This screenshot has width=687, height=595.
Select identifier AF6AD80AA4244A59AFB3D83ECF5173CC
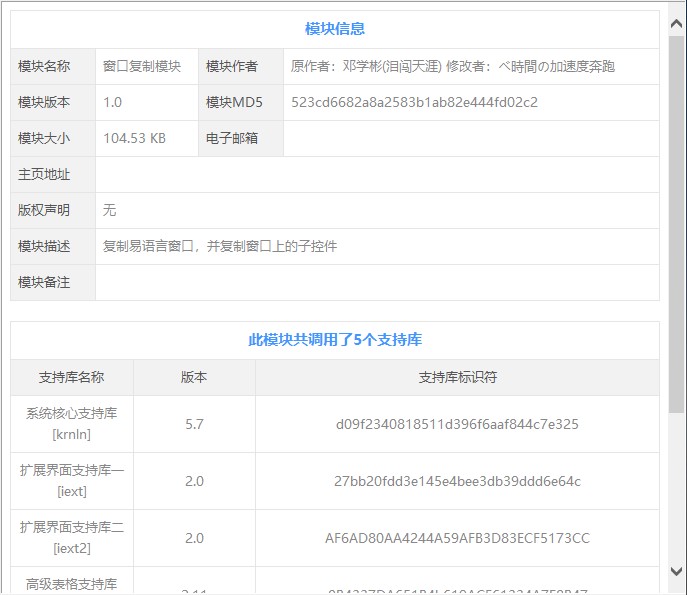457,538
